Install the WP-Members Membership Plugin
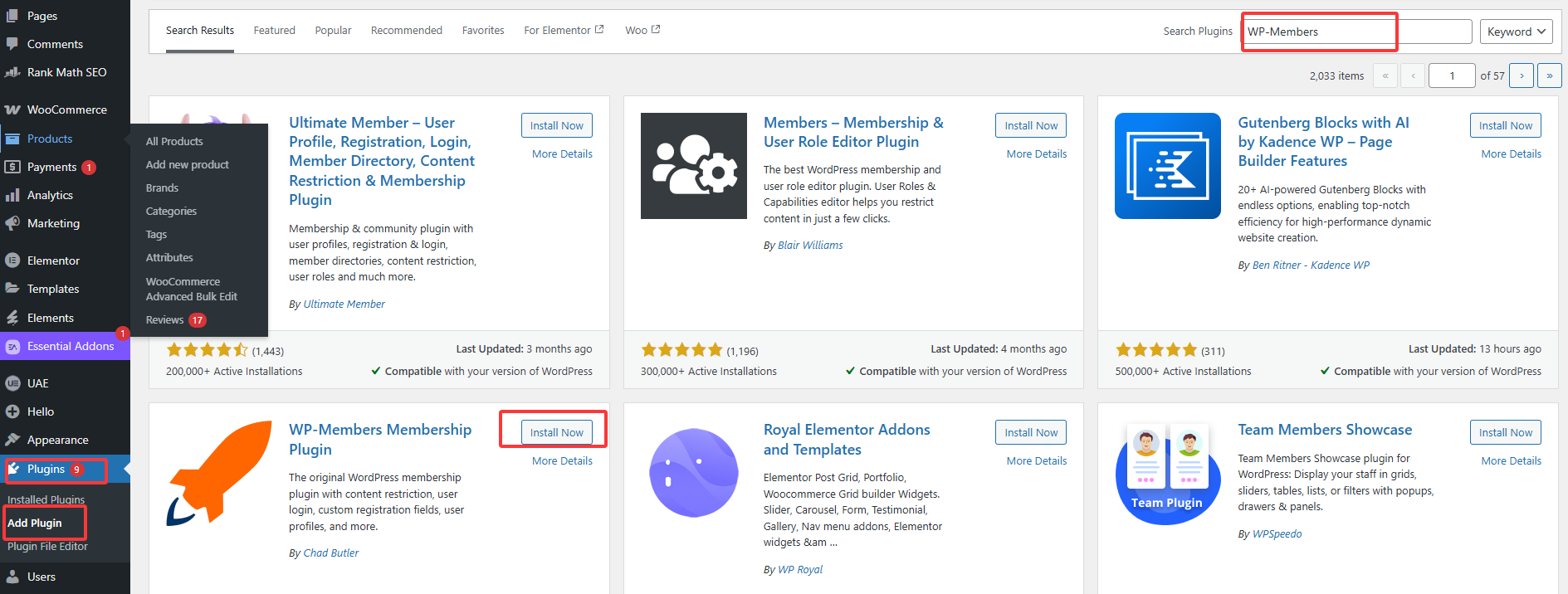Viewport: 1568px width, 594px height. pos(556,432)
